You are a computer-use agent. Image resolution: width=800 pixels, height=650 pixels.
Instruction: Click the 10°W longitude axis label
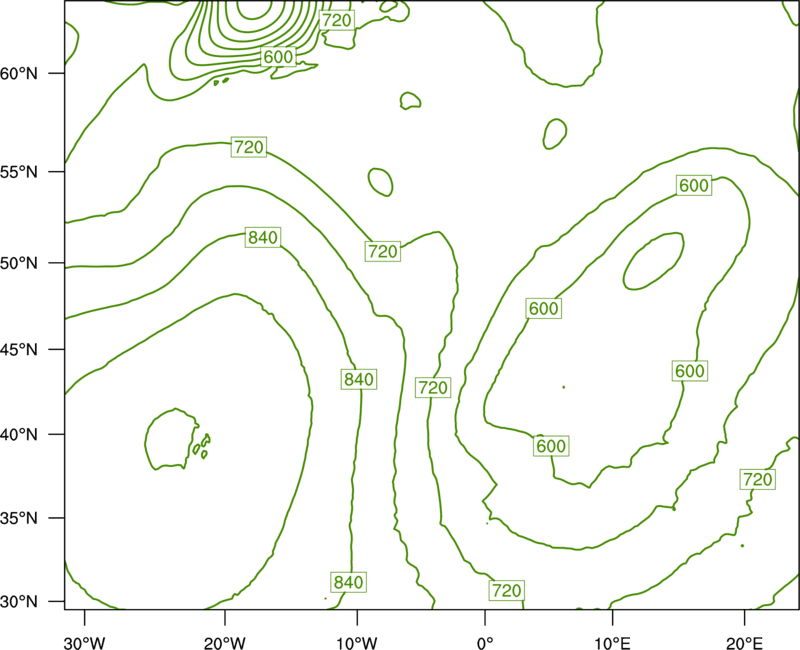pyautogui.click(x=357, y=643)
